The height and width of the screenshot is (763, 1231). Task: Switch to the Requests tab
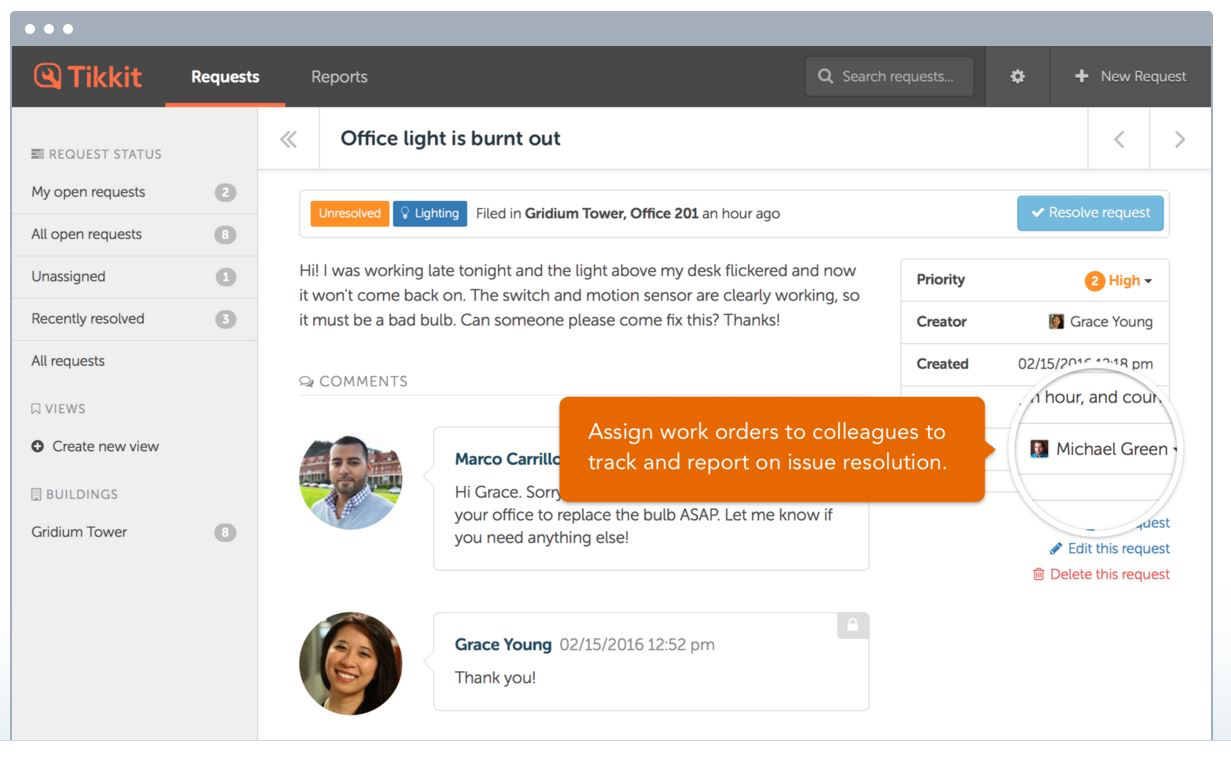[x=225, y=77]
